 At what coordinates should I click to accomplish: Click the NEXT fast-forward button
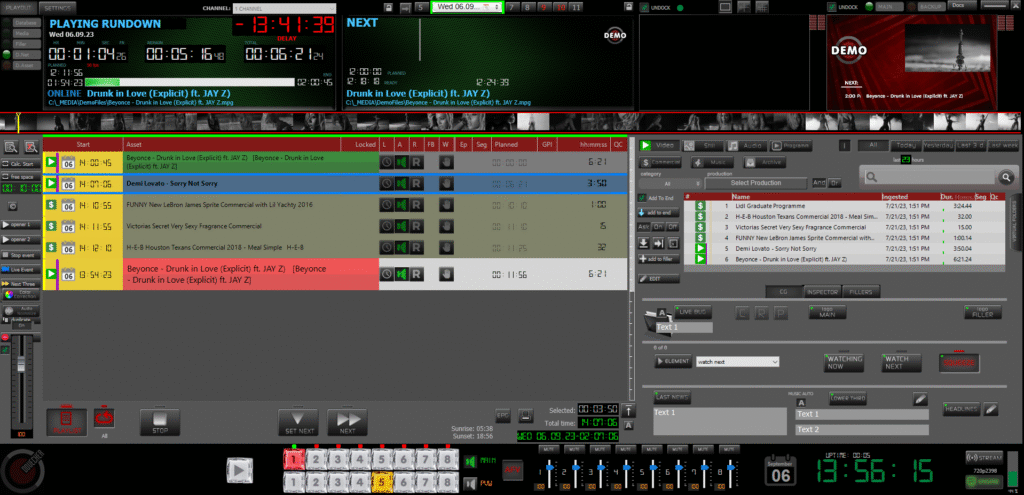point(347,421)
